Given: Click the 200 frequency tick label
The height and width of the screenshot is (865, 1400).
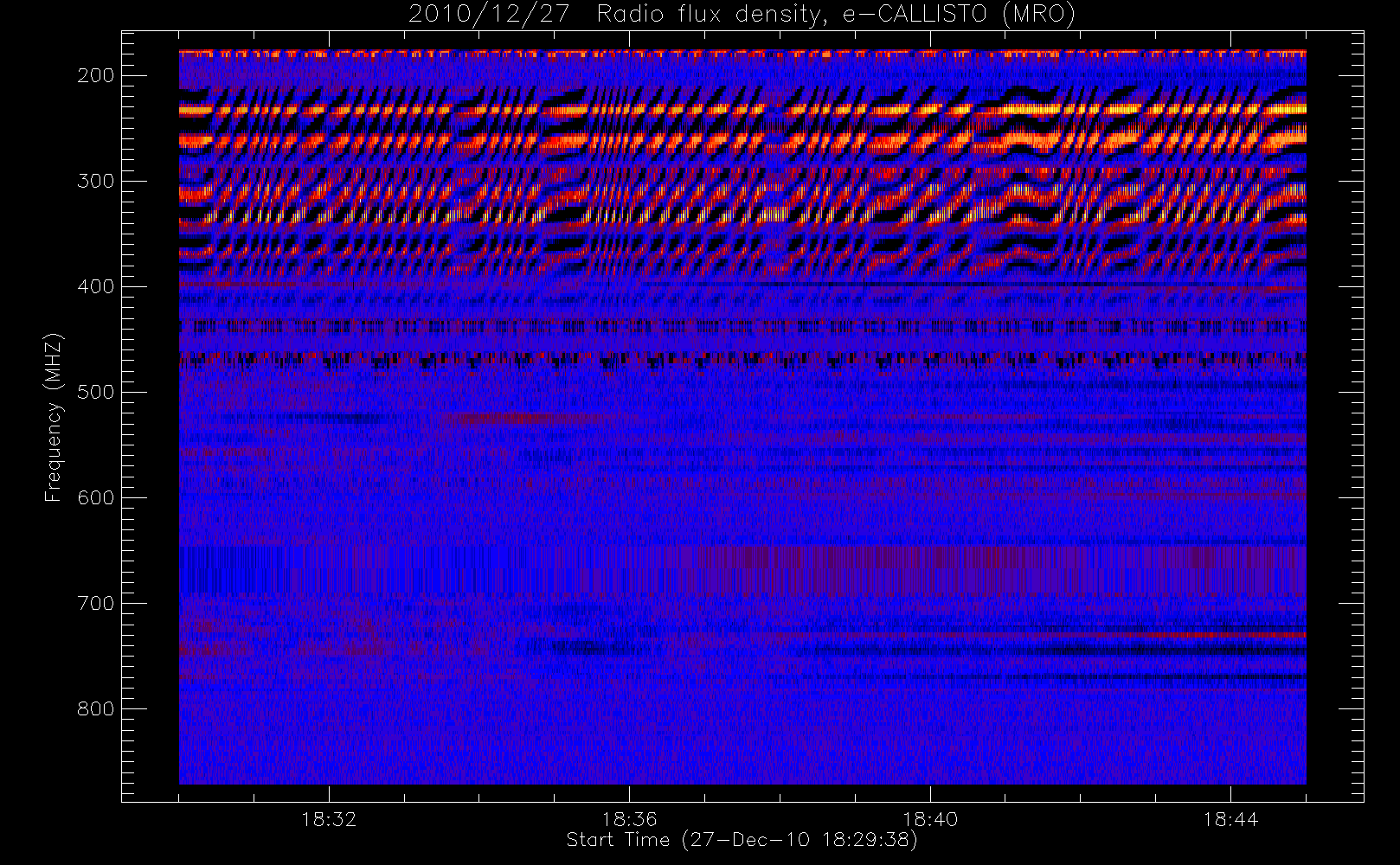Looking at the screenshot, I should pyautogui.click(x=96, y=75).
